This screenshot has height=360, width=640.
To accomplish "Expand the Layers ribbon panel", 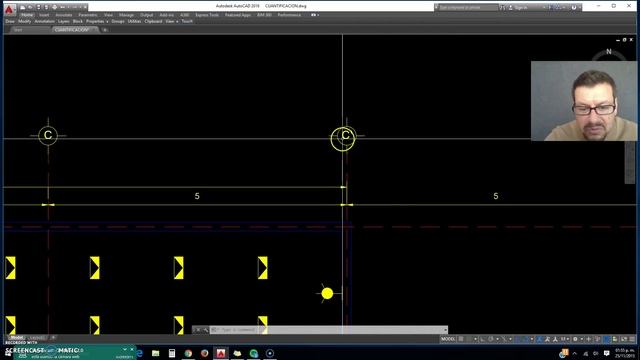I will pos(64,21).
